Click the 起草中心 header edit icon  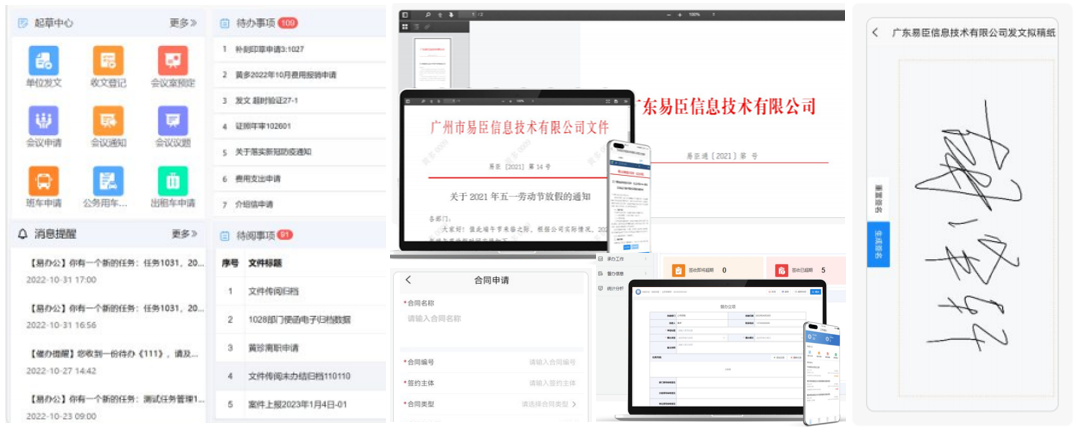(22, 23)
